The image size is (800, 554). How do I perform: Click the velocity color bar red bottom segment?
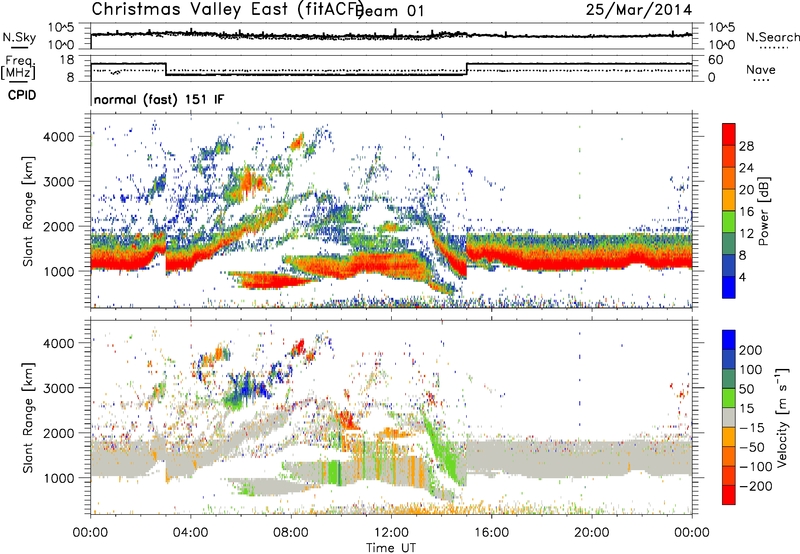[729, 494]
